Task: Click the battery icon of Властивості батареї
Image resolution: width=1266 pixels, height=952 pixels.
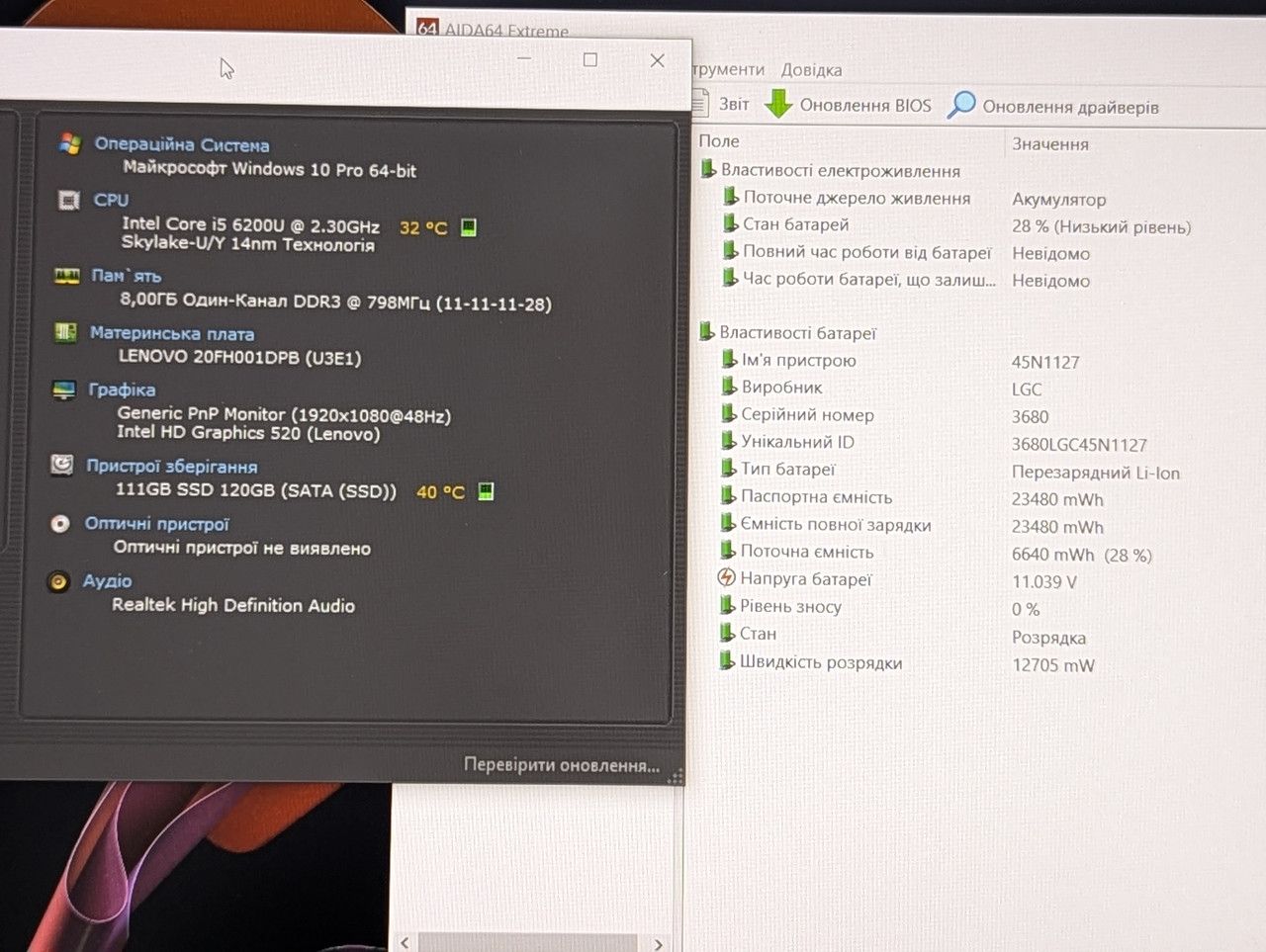Action: tap(707, 331)
